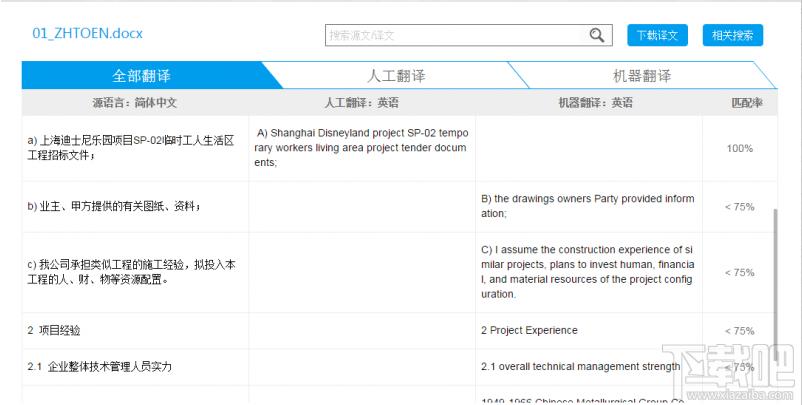
Task: Click the 机器翻译：英语 column header
Action: tap(595, 103)
